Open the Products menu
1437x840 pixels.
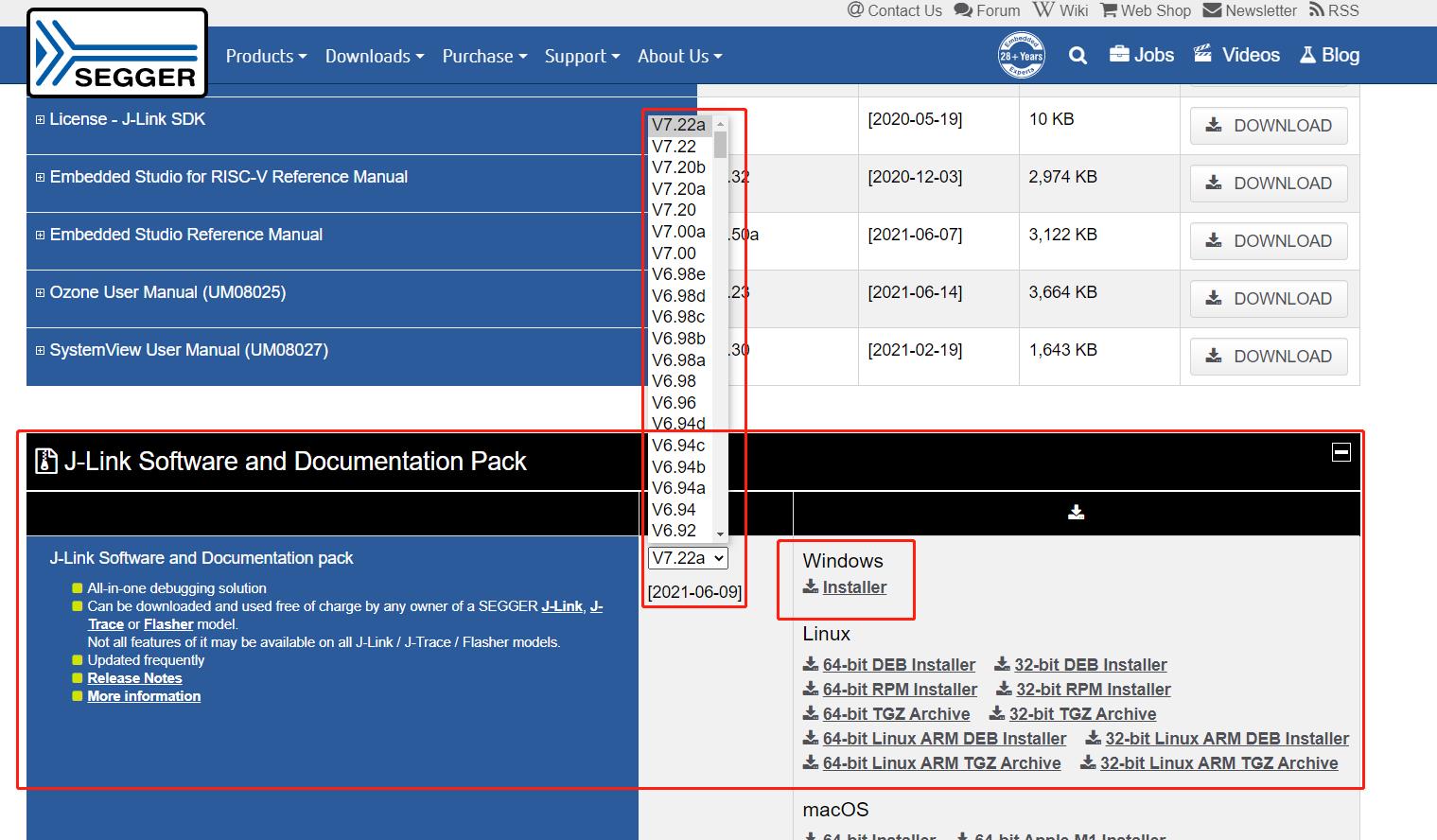click(266, 56)
